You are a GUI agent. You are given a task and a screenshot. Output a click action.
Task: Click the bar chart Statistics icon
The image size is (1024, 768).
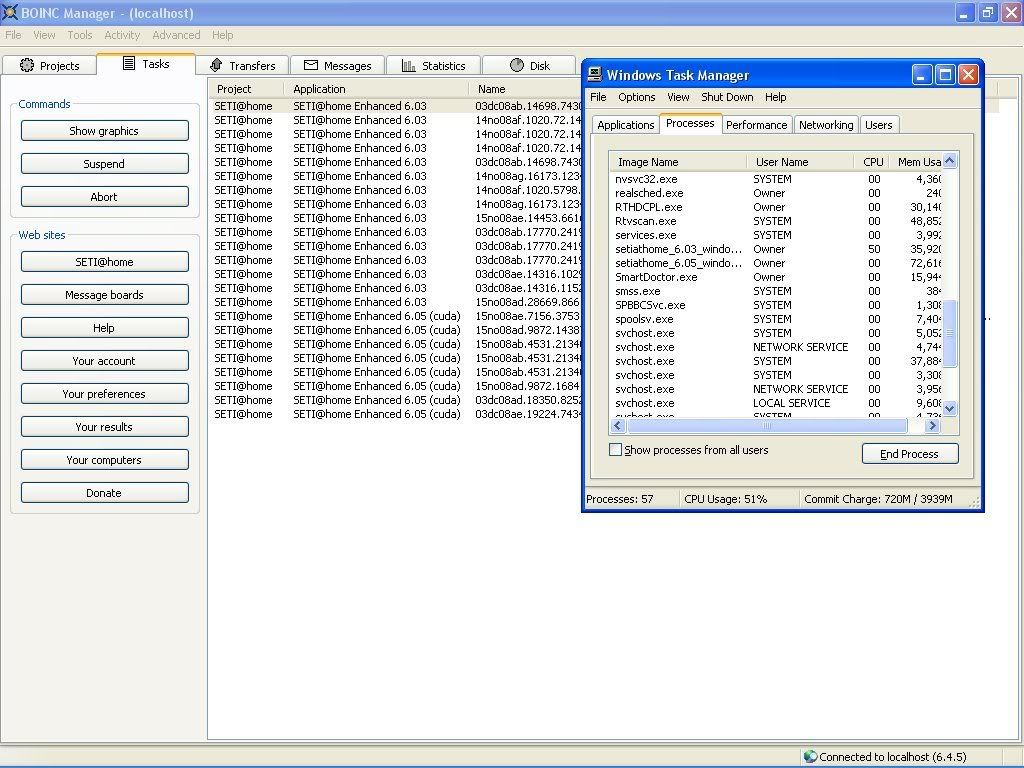click(409, 65)
